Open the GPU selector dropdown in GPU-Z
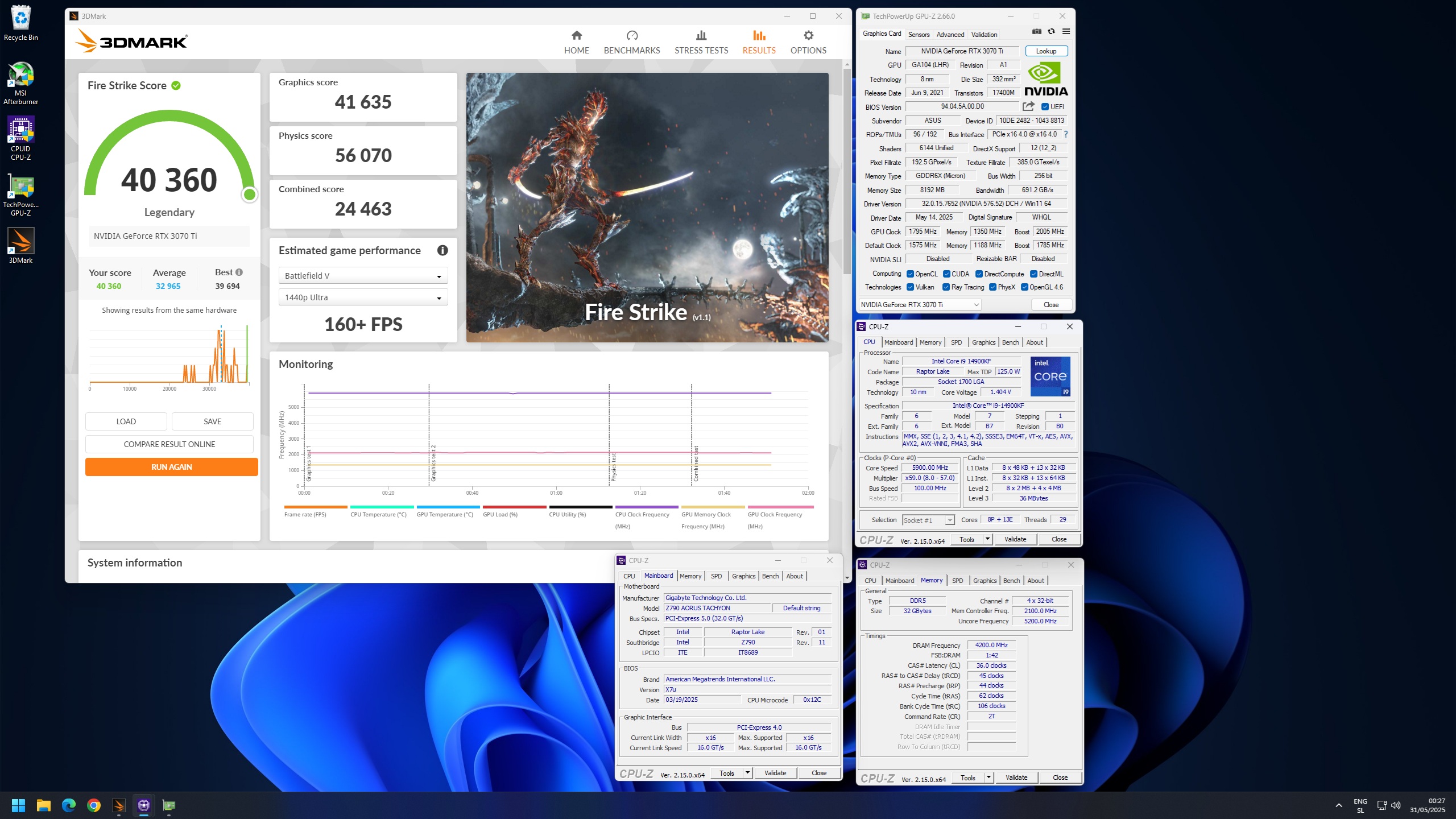 [920, 305]
